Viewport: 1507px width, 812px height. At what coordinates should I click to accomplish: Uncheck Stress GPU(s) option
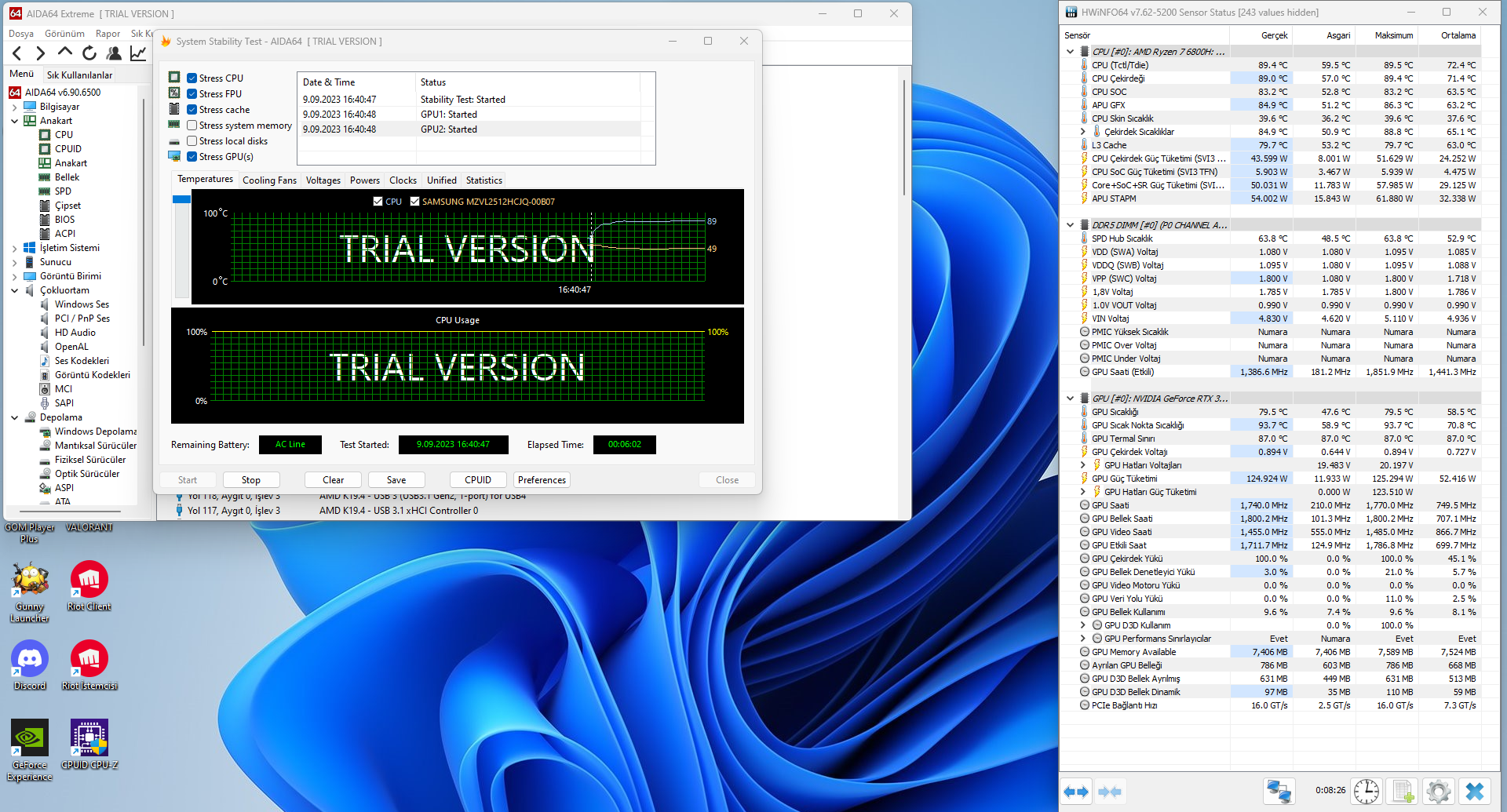point(192,157)
